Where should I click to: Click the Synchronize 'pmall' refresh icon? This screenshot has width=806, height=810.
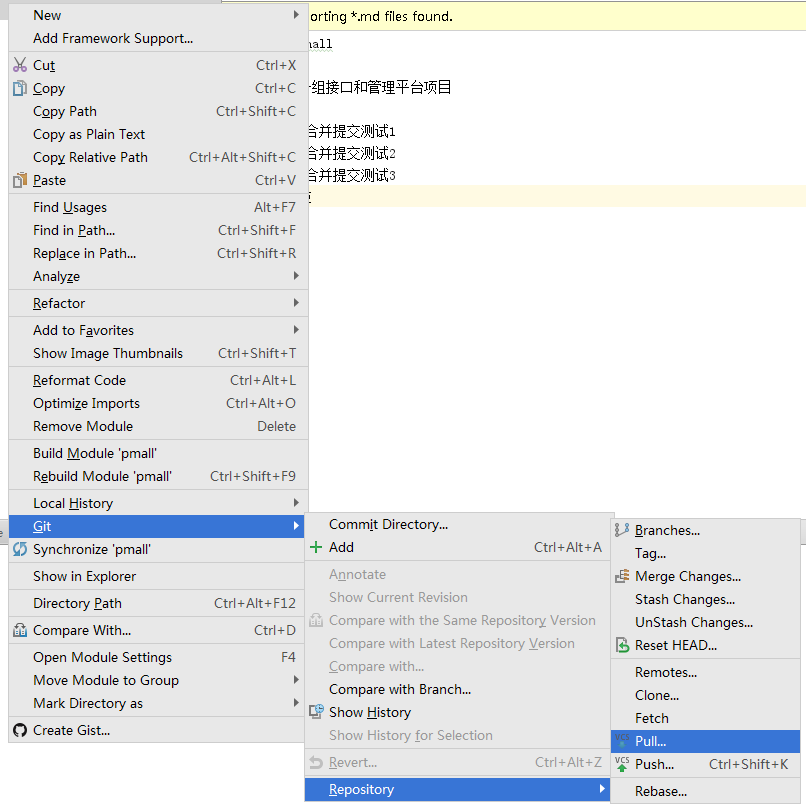click(20, 549)
